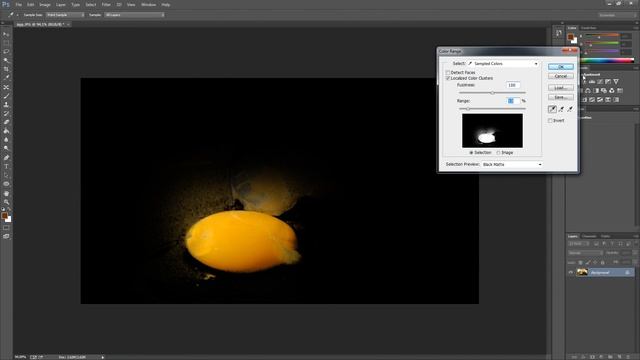640x360 pixels.
Task: Select the History Brush tool
Action: point(6,113)
